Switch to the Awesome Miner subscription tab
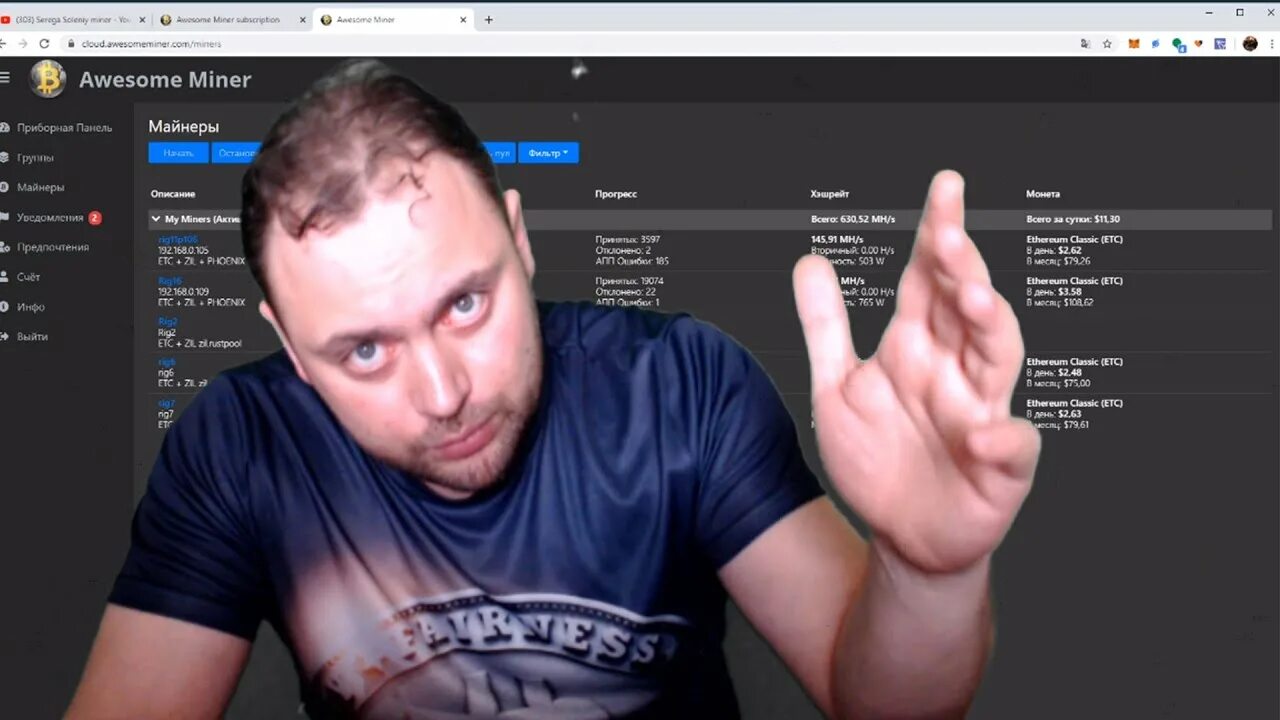Viewport: 1280px width, 720px height. [232, 19]
